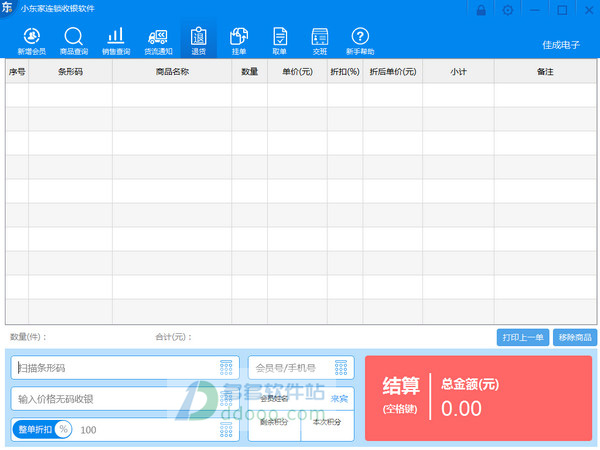Click the 条形码 column header
The height and width of the screenshot is (450, 600).
(70, 72)
